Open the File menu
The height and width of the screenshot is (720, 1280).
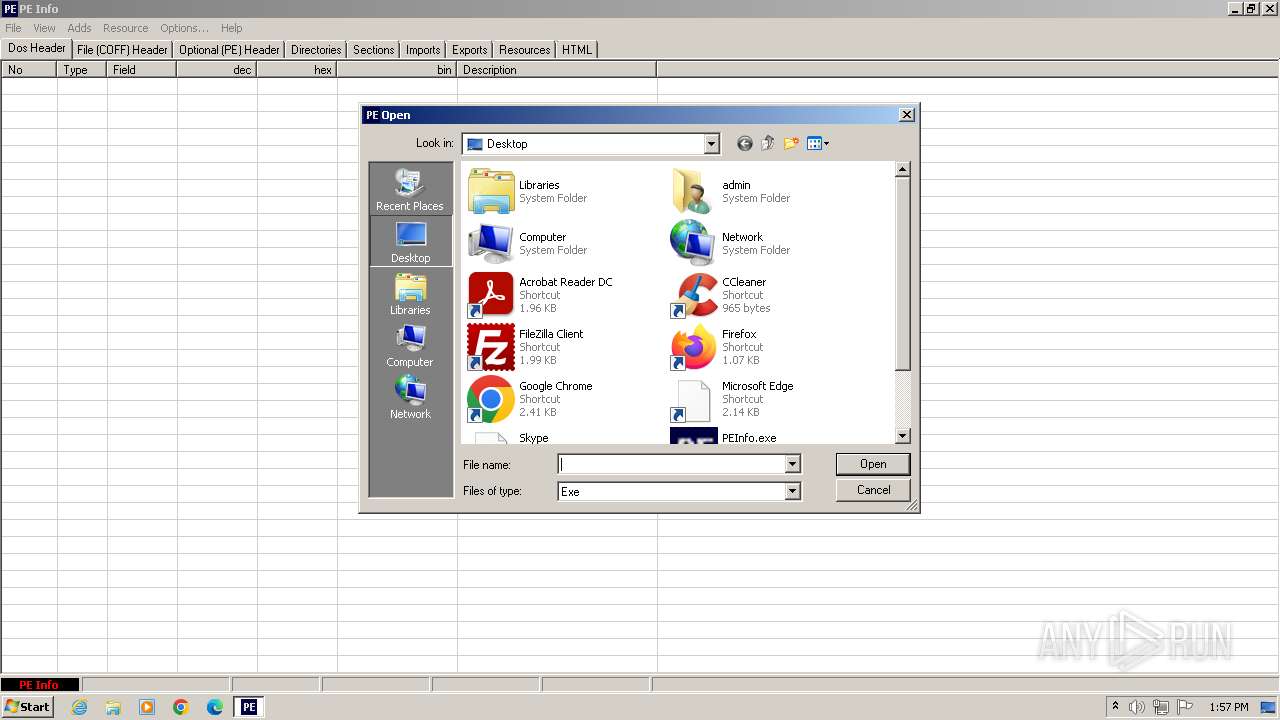click(13, 28)
